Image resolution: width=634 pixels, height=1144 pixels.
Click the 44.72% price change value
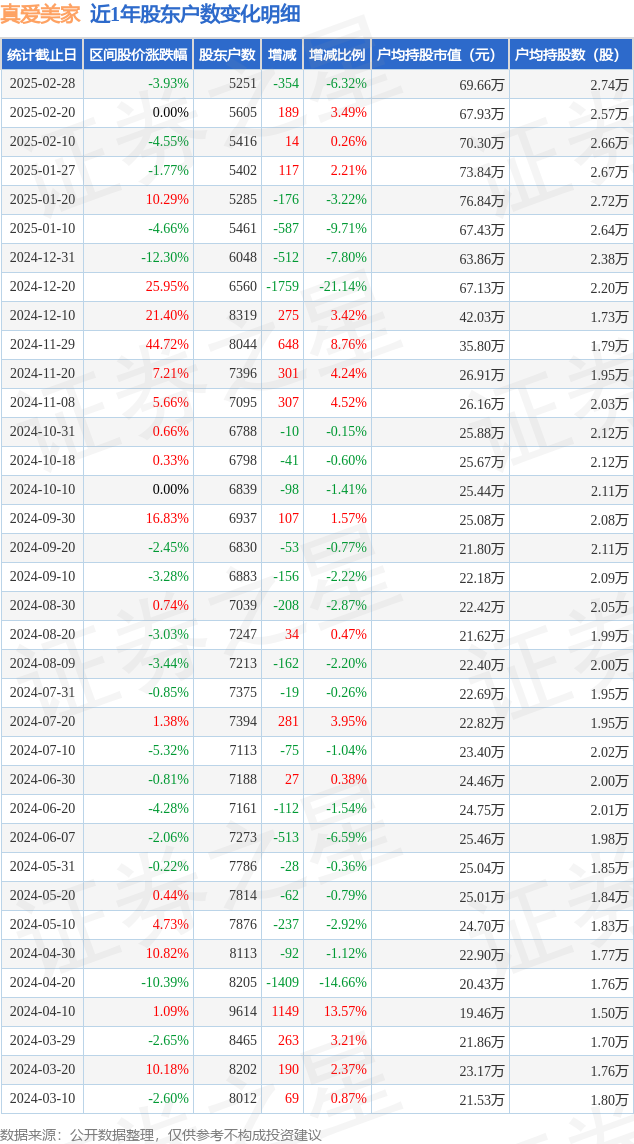167,345
